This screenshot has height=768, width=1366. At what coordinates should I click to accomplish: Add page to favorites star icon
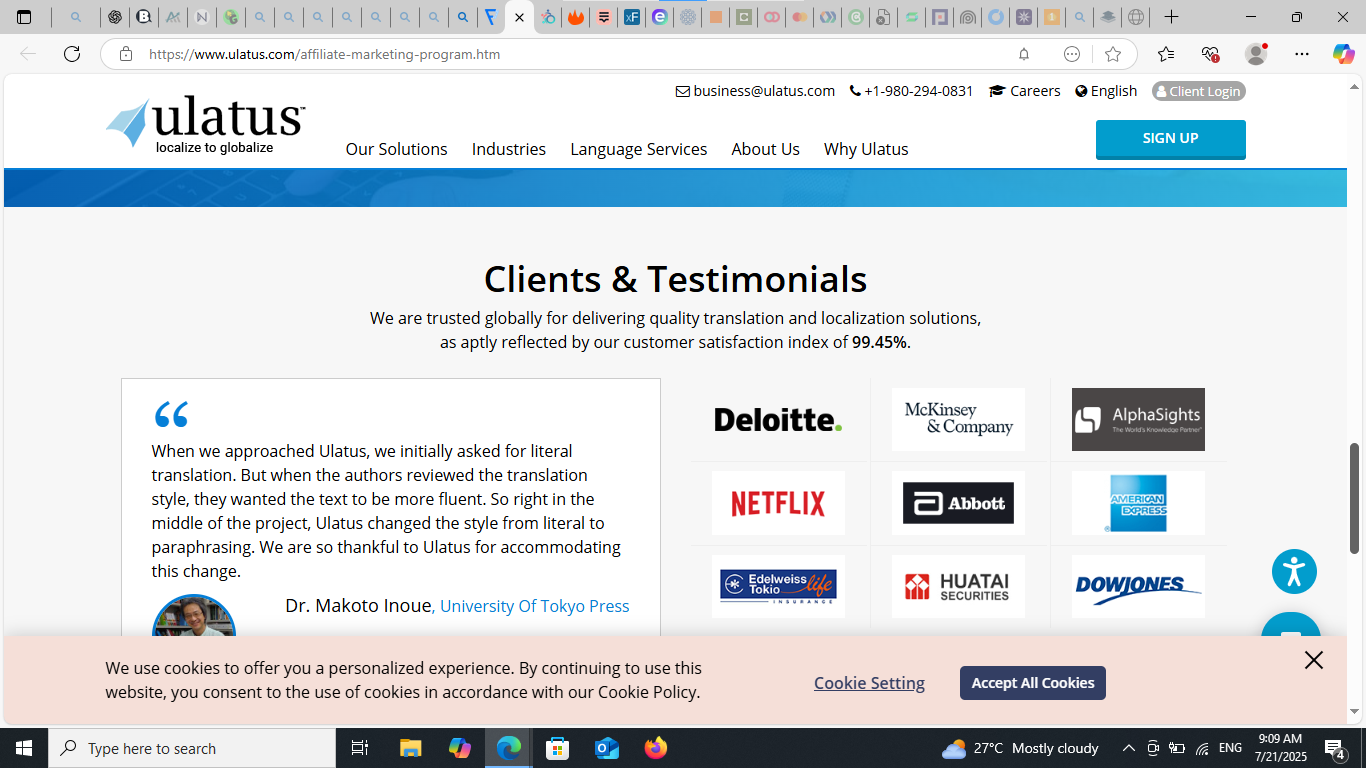pos(1113,54)
